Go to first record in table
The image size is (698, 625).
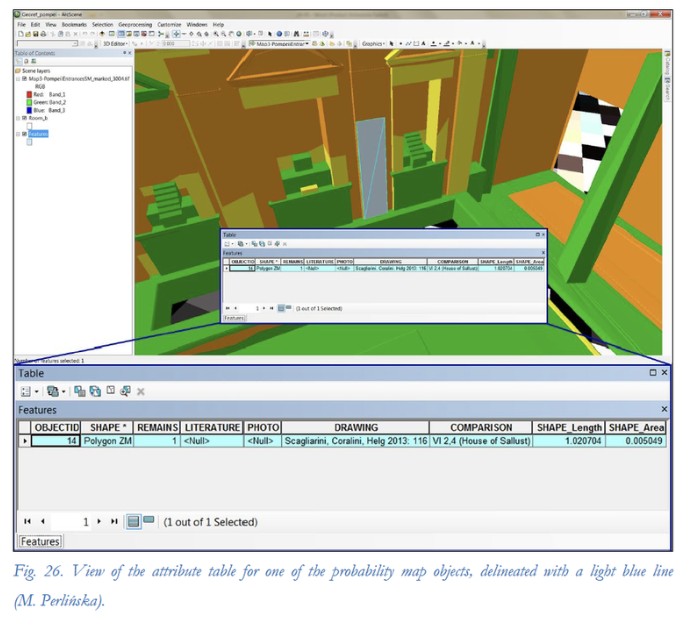(28, 522)
